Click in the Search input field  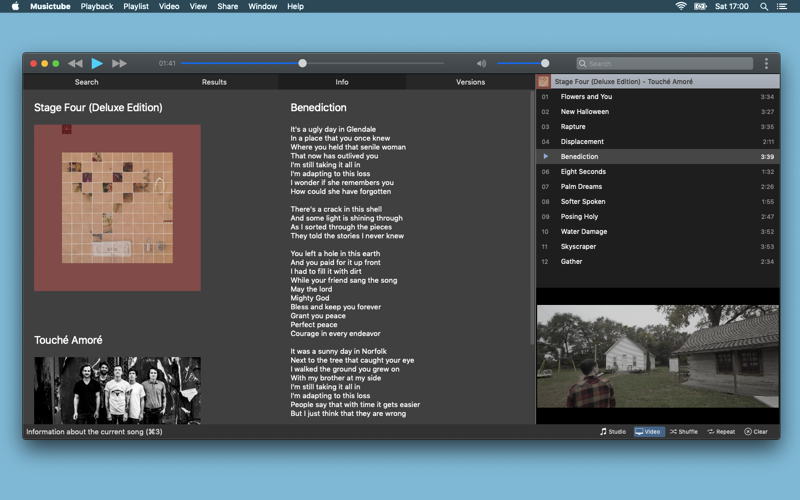pyautogui.click(x=665, y=64)
